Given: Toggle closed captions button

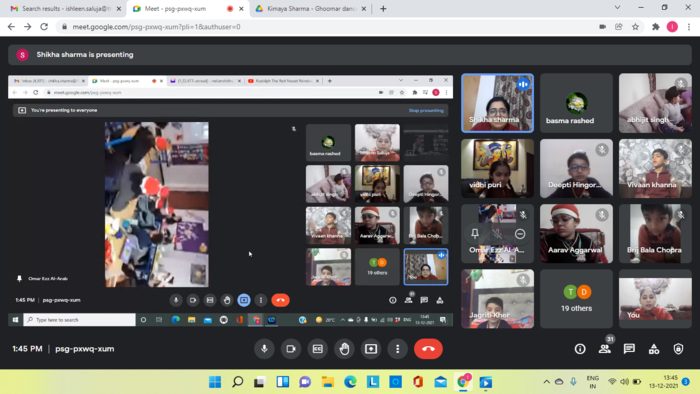Looking at the screenshot, I should pos(317,349).
